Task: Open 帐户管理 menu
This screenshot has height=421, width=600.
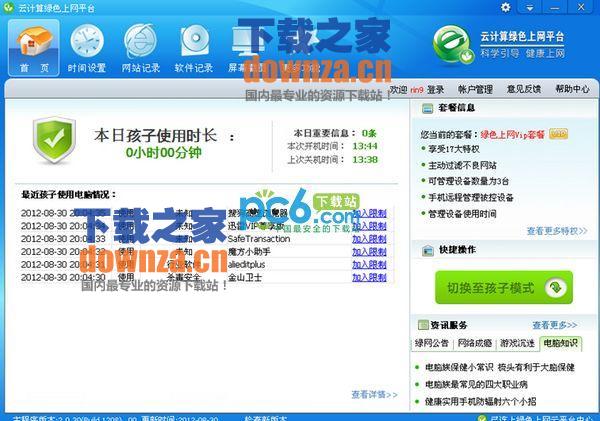Action: coord(475,89)
